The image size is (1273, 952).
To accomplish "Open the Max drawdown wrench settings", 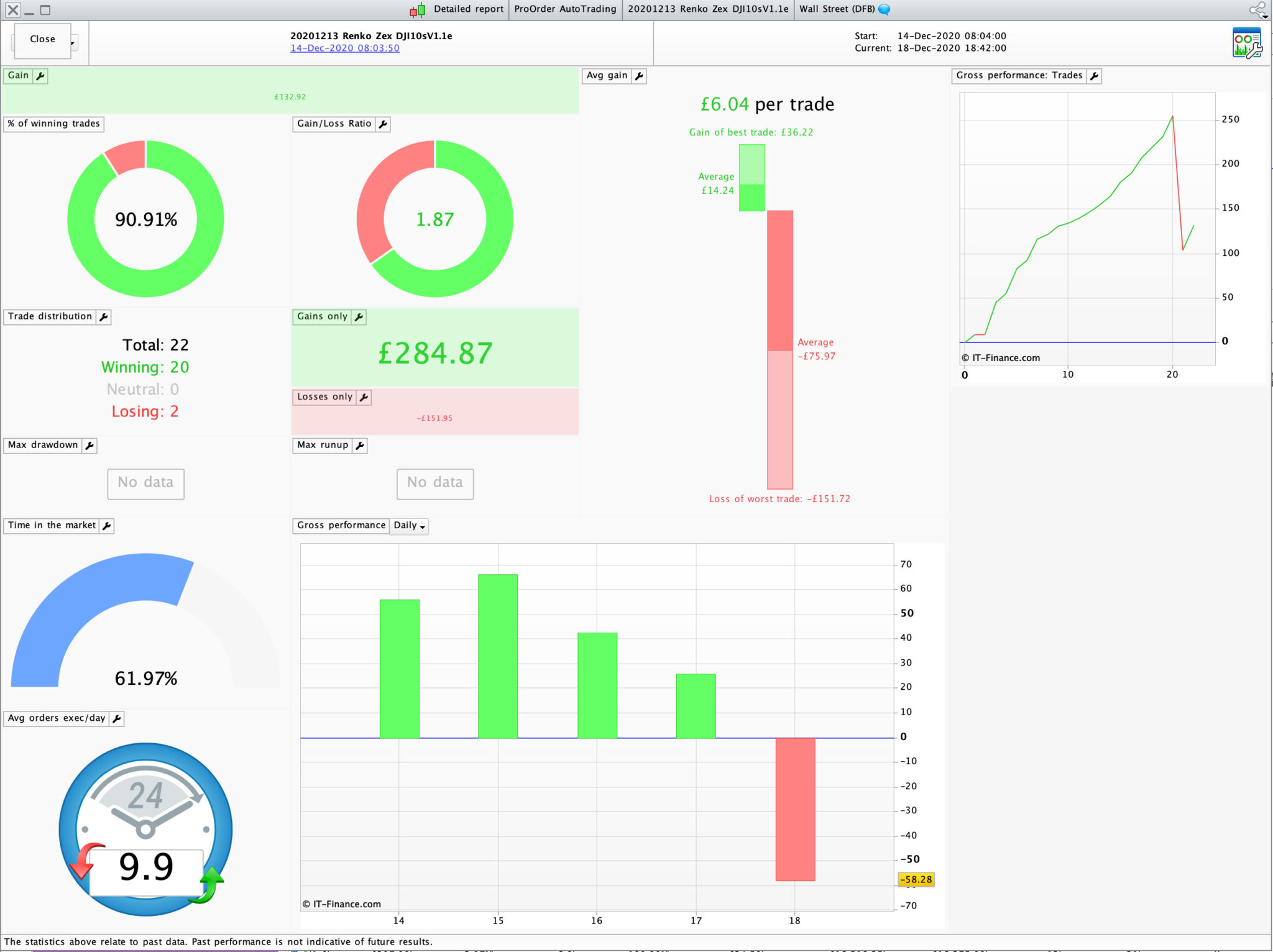I will (x=90, y=446).
